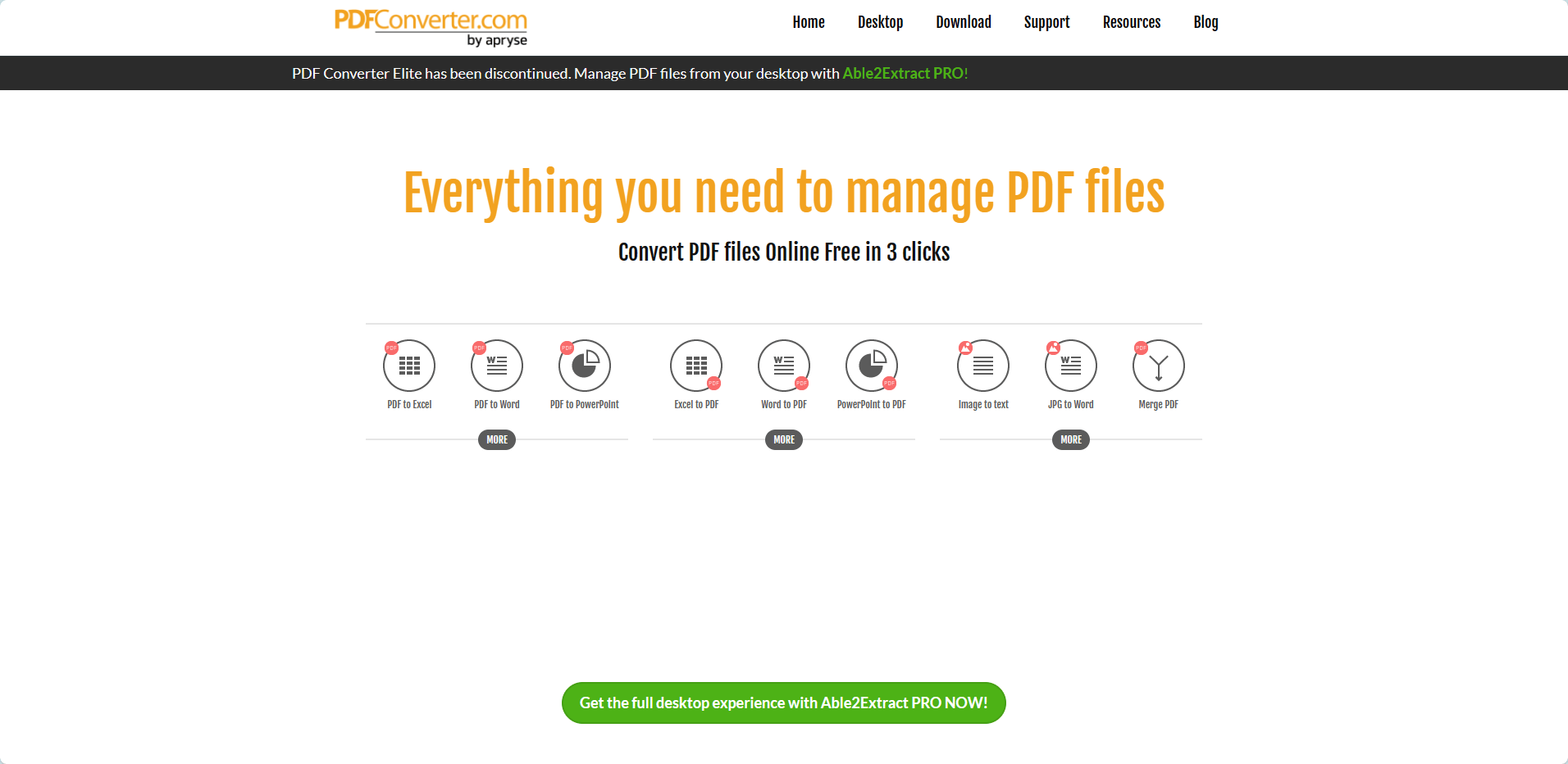Expand MORE under image and merge tools
This screenshot has height=764, width=1568.
click(1071, 440)
